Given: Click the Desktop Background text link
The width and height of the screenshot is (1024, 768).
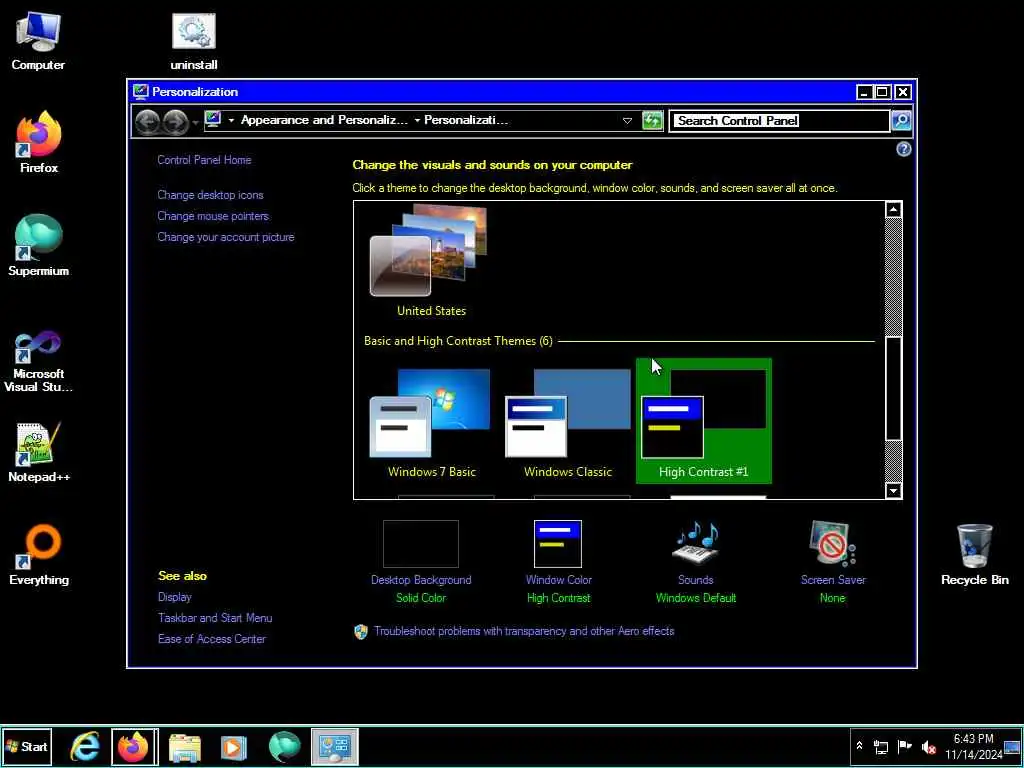Looking at the screenshot, I should tap(421, 580).
